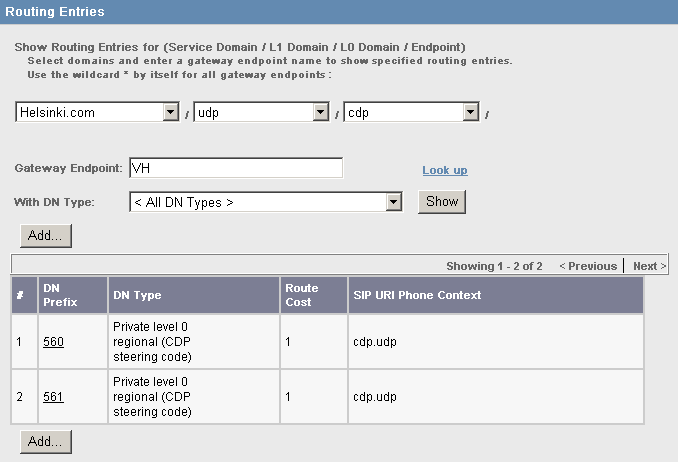Select the DN Type cell in row 2
This screenshot has width=678, height=462.
pyautogui.click(x=194, y=397)
